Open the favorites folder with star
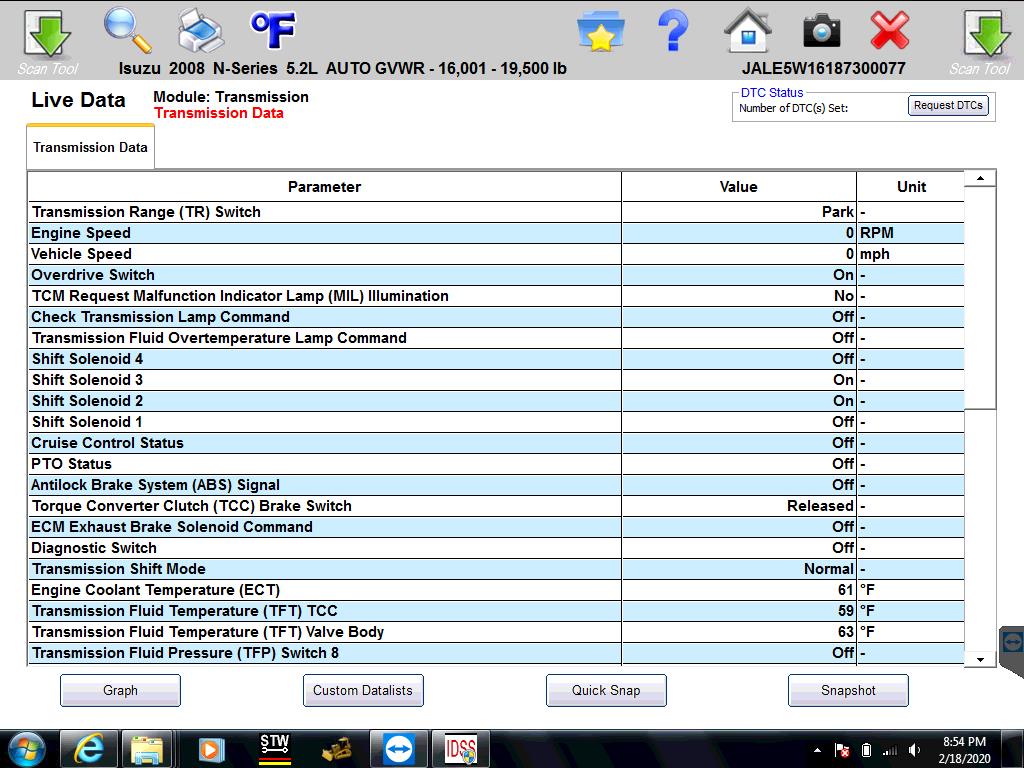The image size is (1024, 768). (600, 33)
